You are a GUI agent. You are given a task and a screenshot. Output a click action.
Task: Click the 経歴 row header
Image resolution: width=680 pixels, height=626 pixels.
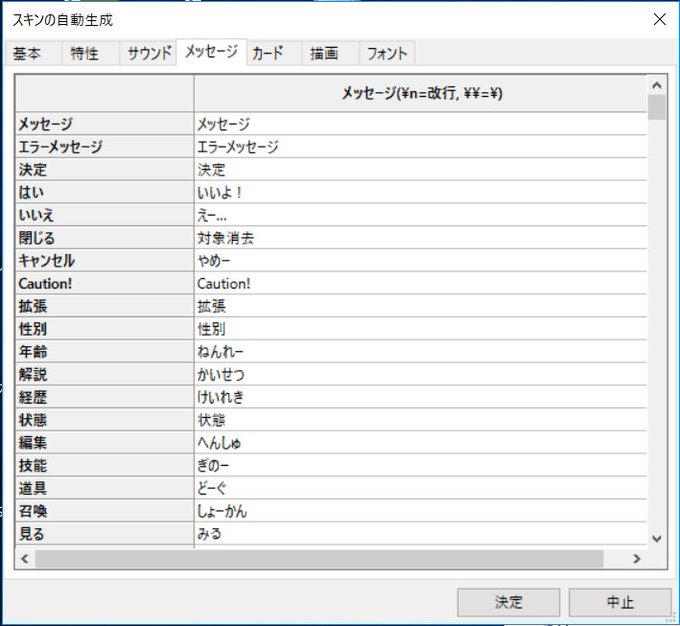point(105,397)
